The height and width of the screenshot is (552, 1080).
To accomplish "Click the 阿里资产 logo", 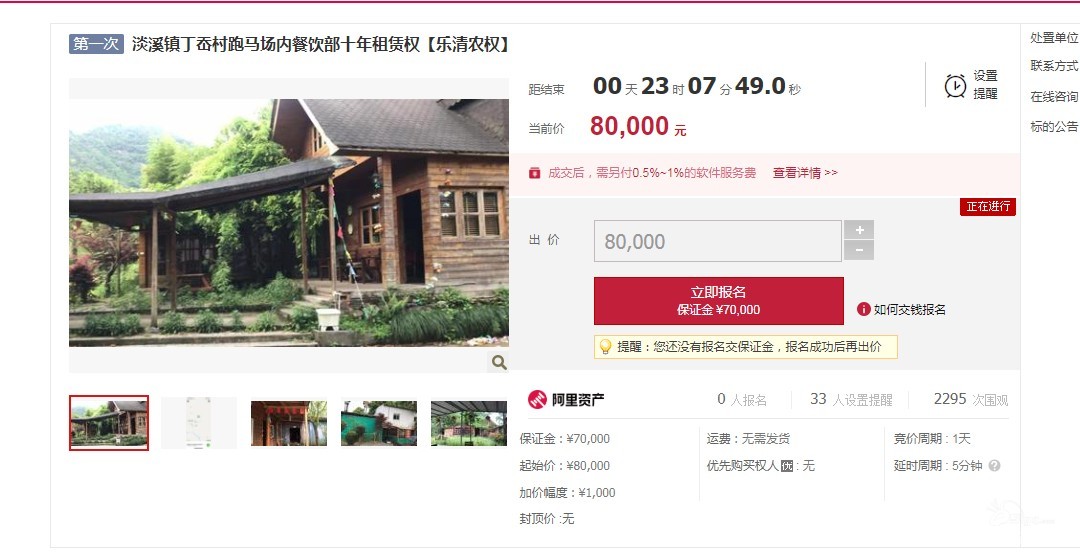I will [x=565, y=399].
